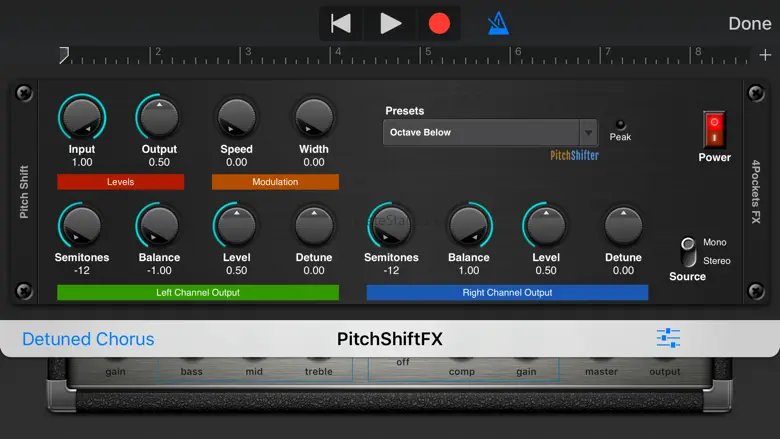Select the Detuned Chorus preset name

coord(88,339)
